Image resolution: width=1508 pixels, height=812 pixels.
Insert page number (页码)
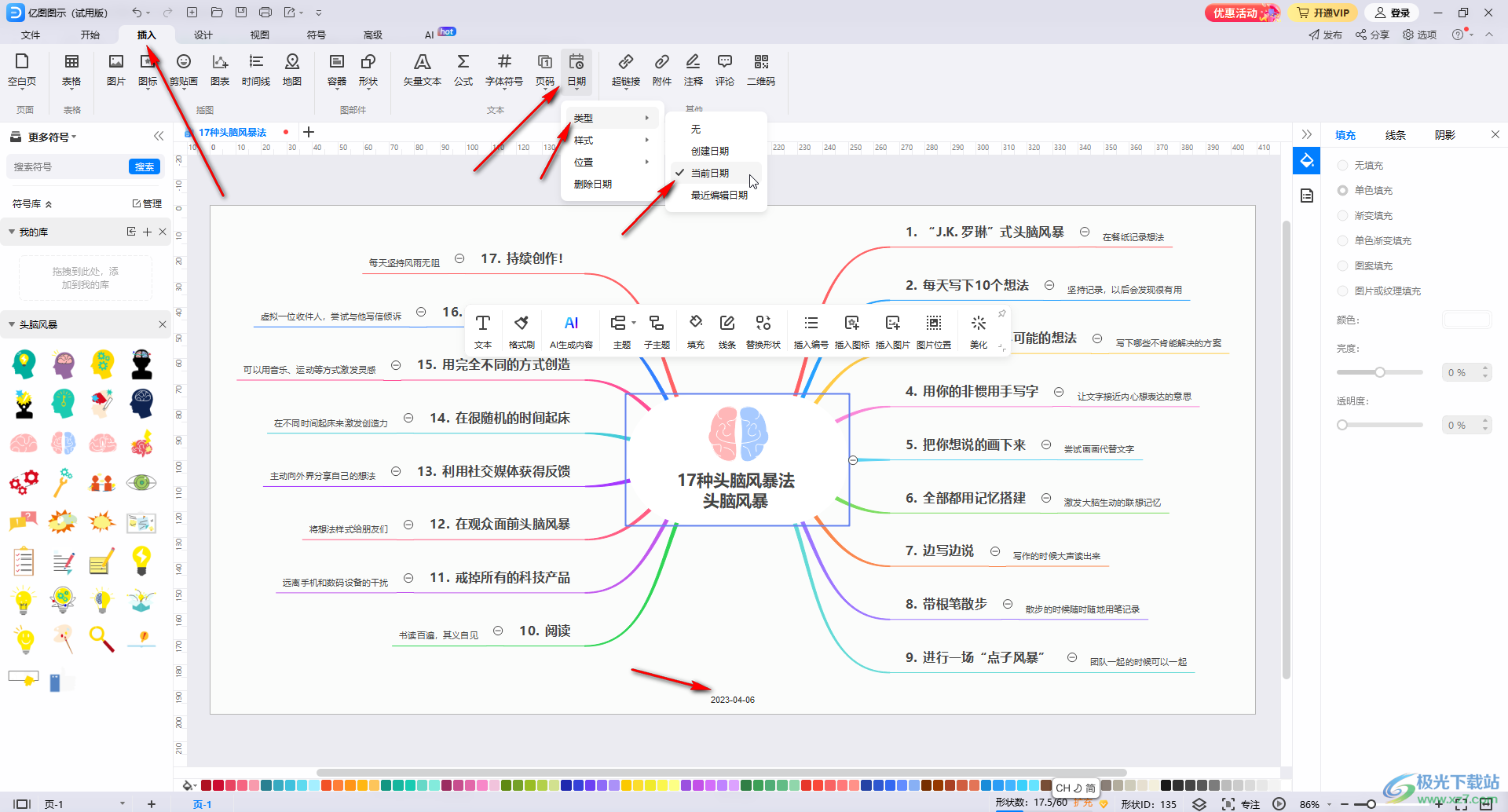545,69
